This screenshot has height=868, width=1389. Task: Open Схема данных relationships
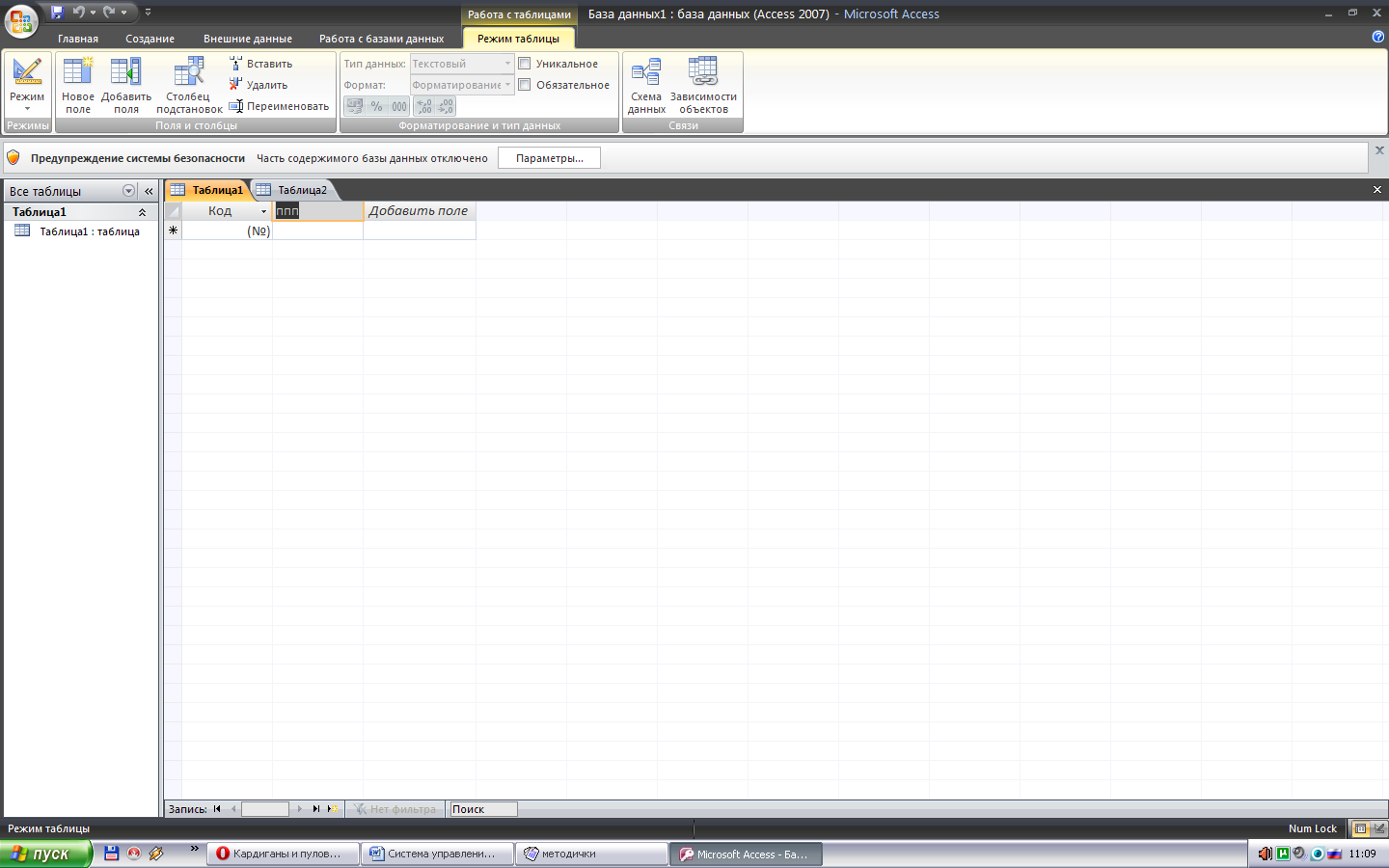646,86
